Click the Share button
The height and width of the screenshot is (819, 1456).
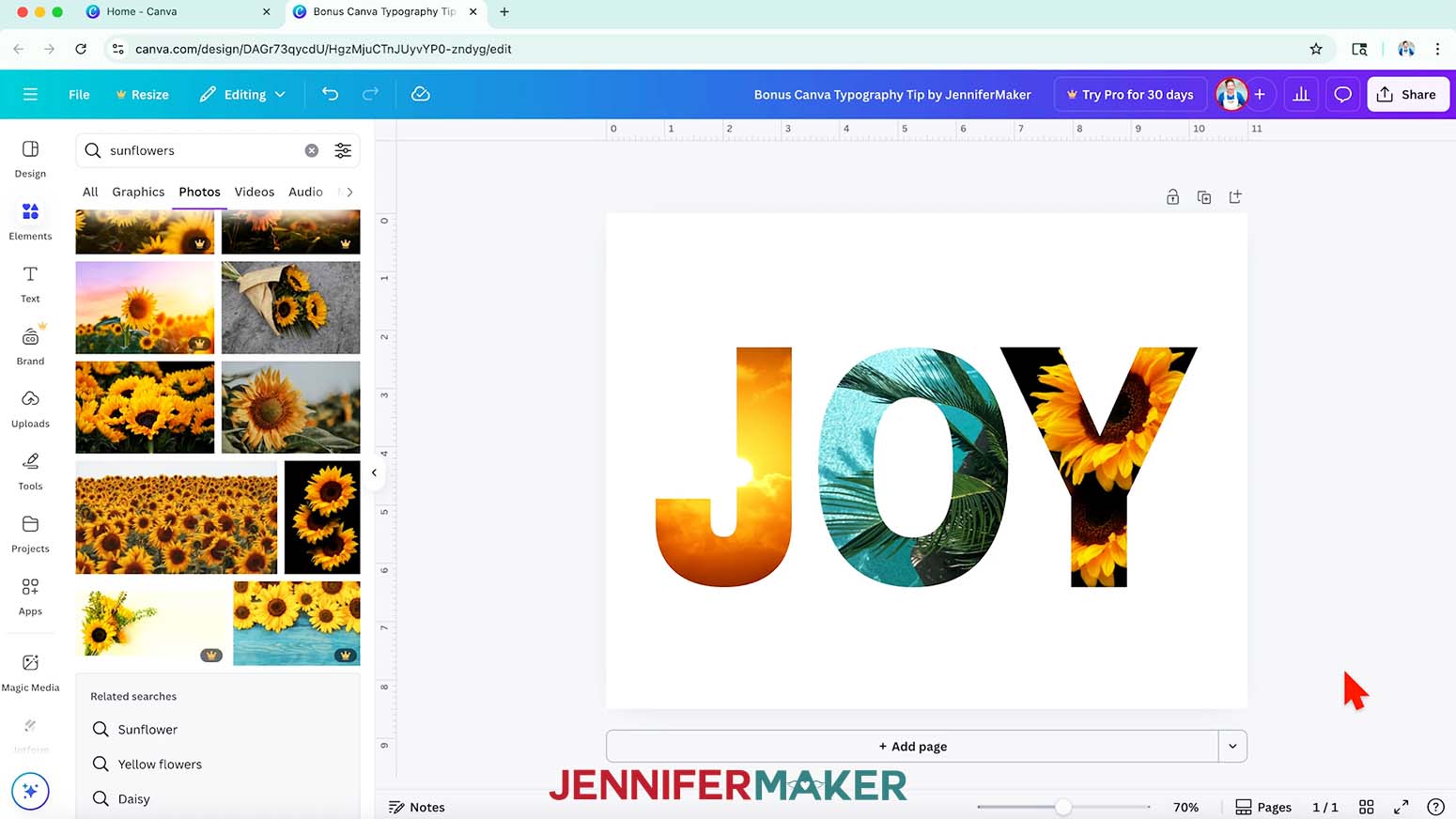pyautogui.click(x=1407, y=94)
